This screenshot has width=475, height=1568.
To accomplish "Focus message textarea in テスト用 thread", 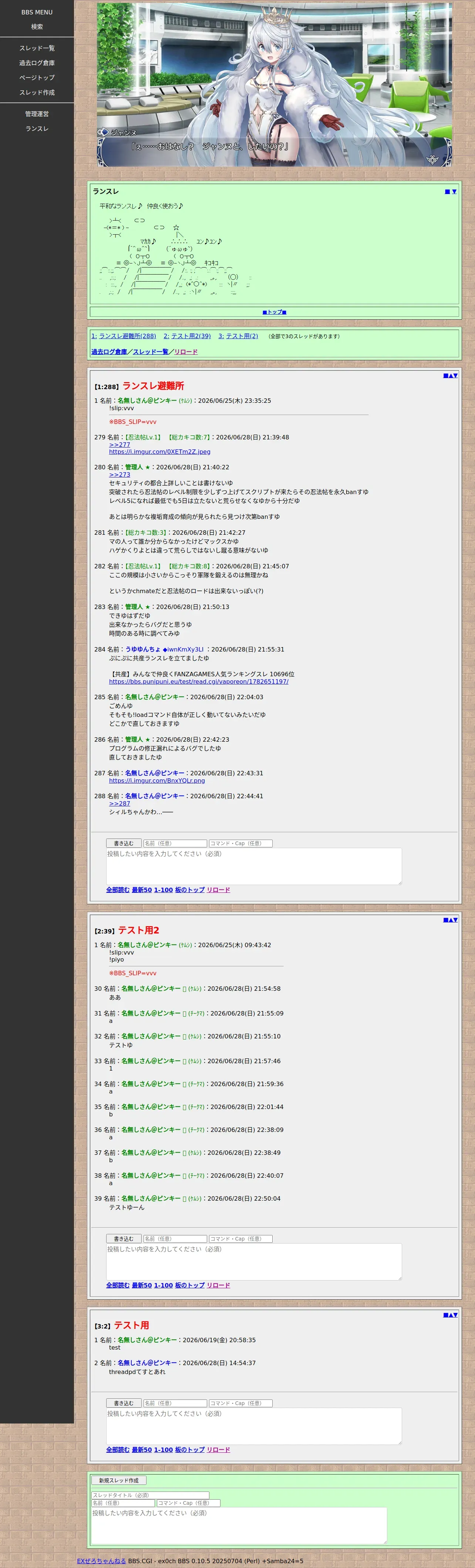I will pos(254,1426).
